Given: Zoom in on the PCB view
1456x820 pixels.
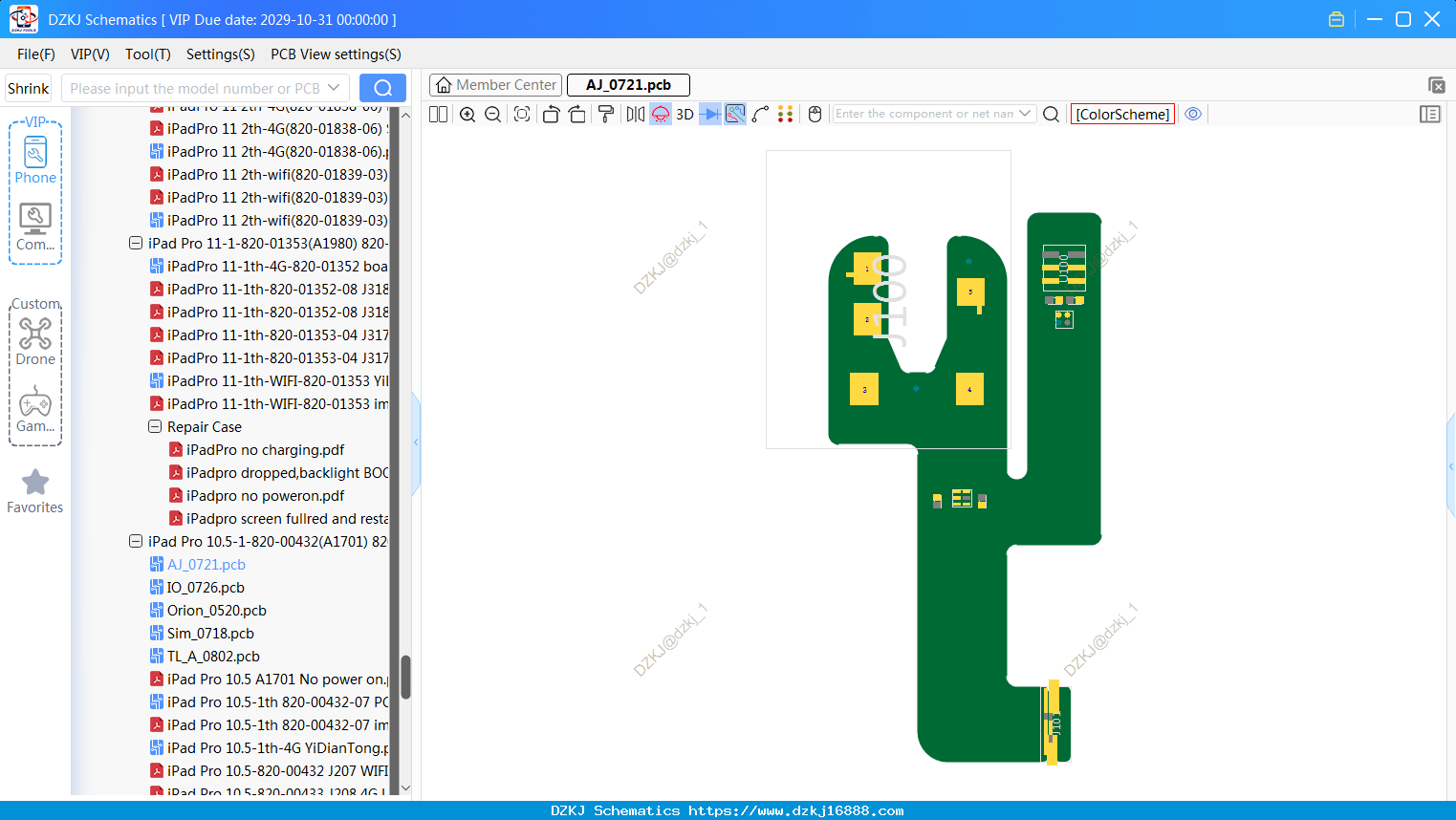Looking at the screenshot, I should coord(467,114).
